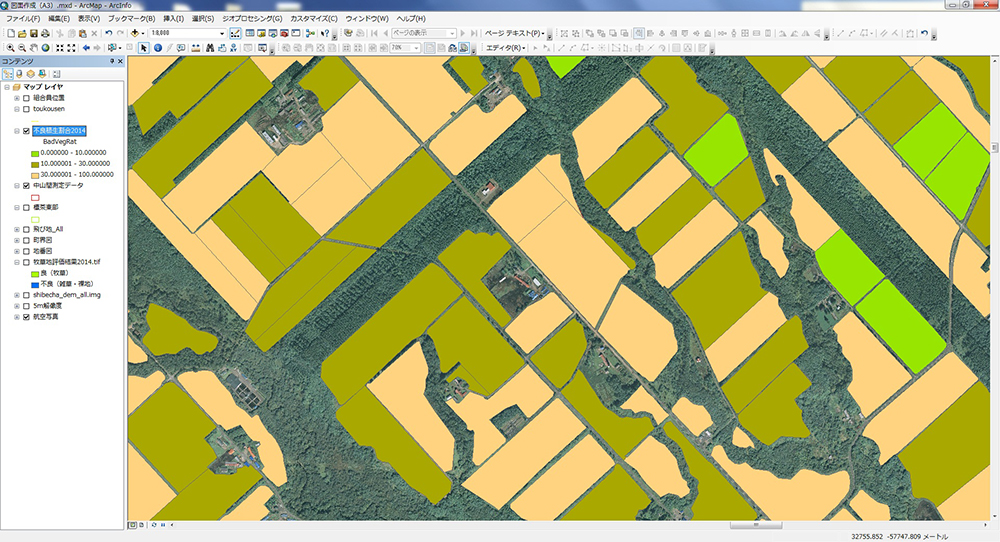The width and height of the screenshot is (1000, 542).
Task: Open the map scale dropdown
Action: pyautogui.click(x=223, y=33)
